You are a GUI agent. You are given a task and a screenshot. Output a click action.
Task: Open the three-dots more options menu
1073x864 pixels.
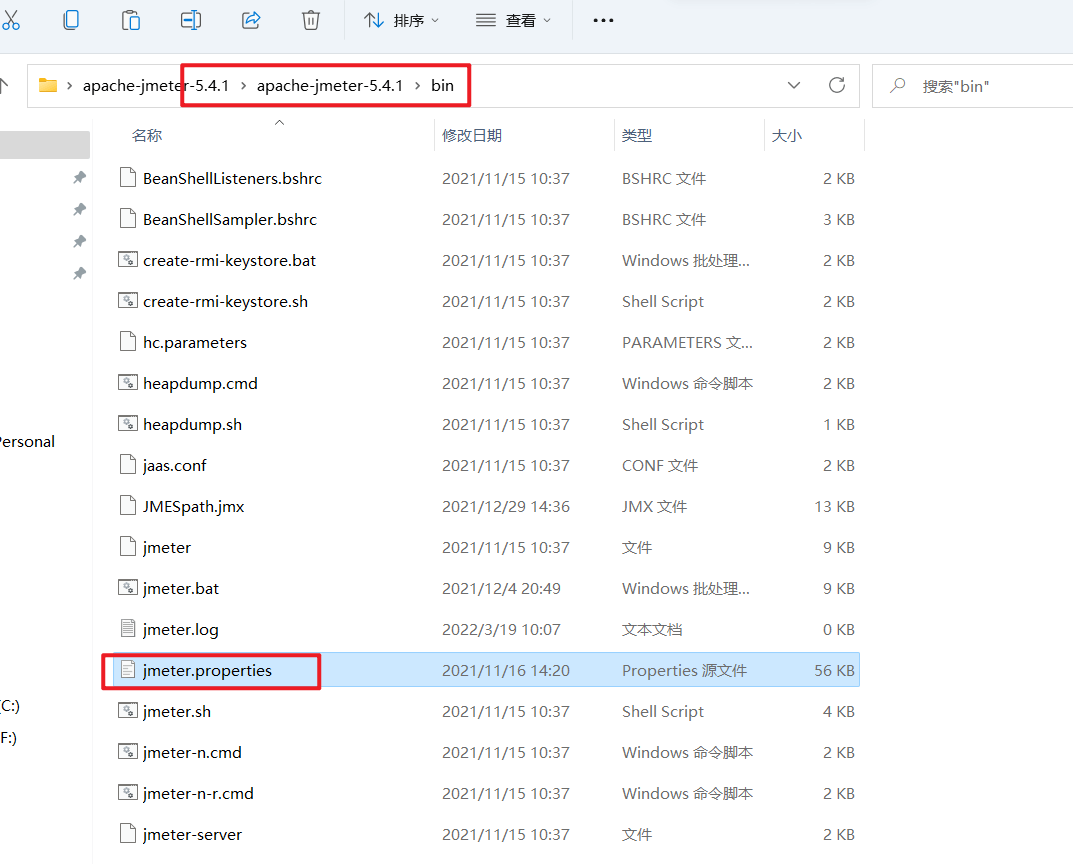603,21
